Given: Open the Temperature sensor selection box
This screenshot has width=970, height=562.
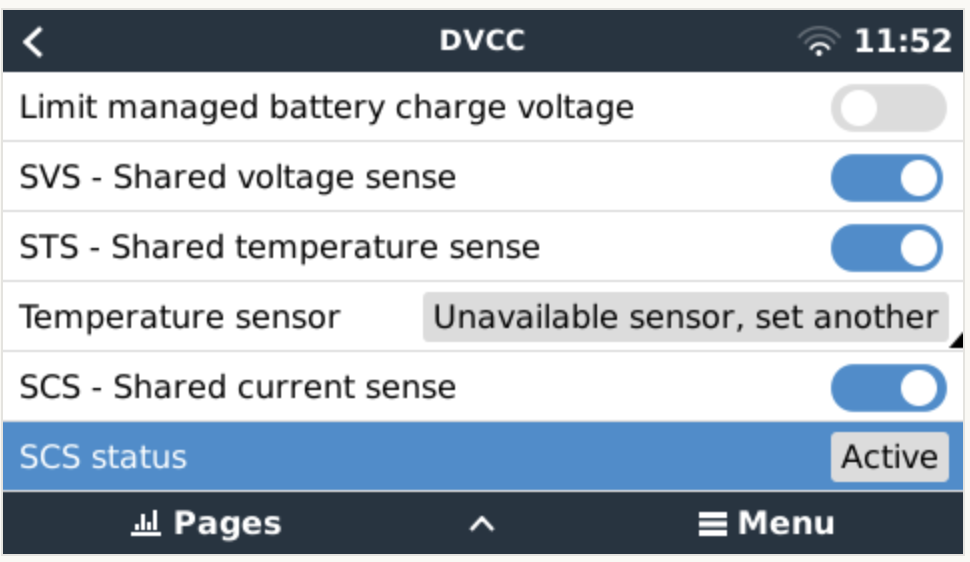Looking at the screenshot, I should (x=685, y=318).
